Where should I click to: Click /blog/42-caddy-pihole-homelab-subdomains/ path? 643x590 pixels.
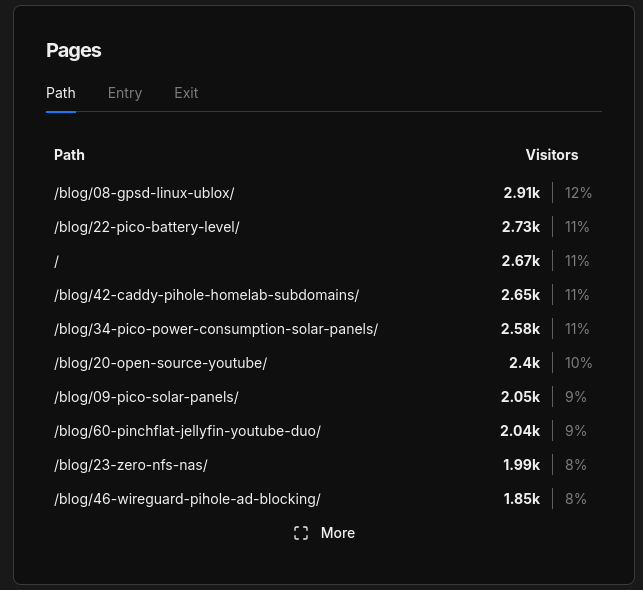[206, 295]
